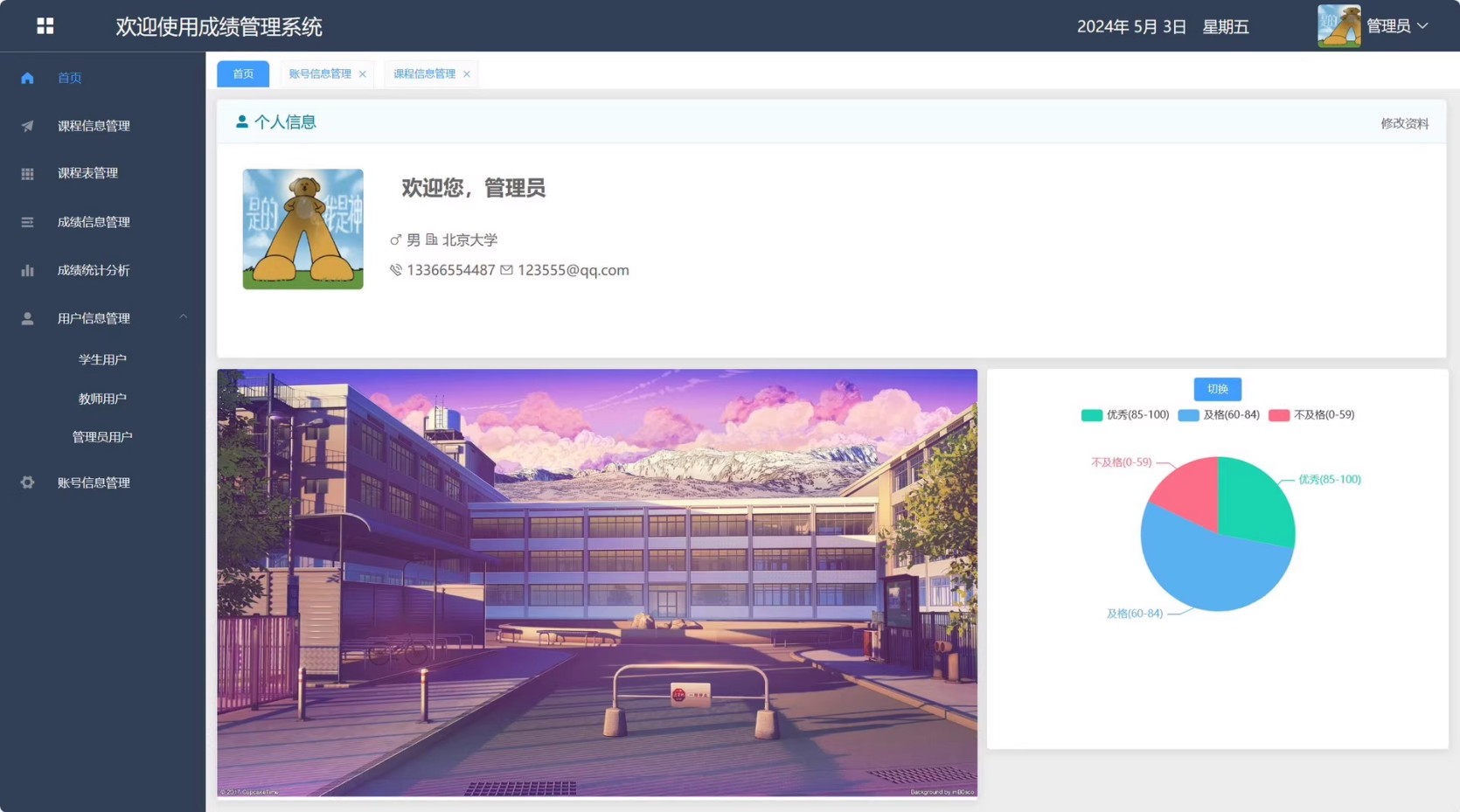Click the 欢迎您，管理员 heading
The width and height of the screenshot is (1460, 812).
click(x=473, y=188)
